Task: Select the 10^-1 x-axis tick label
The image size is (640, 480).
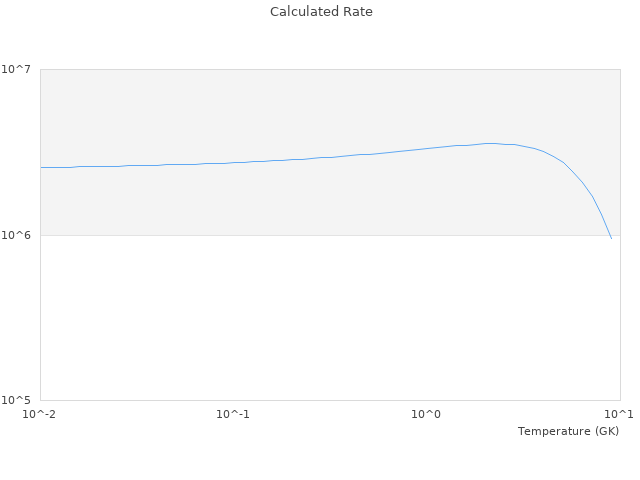Action: pyautogui.click(x=232, y=415)
